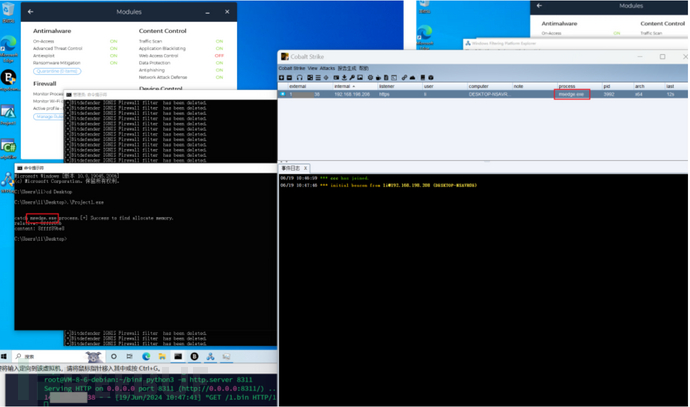Open the Cobalt Strike menu

[292, 68]
